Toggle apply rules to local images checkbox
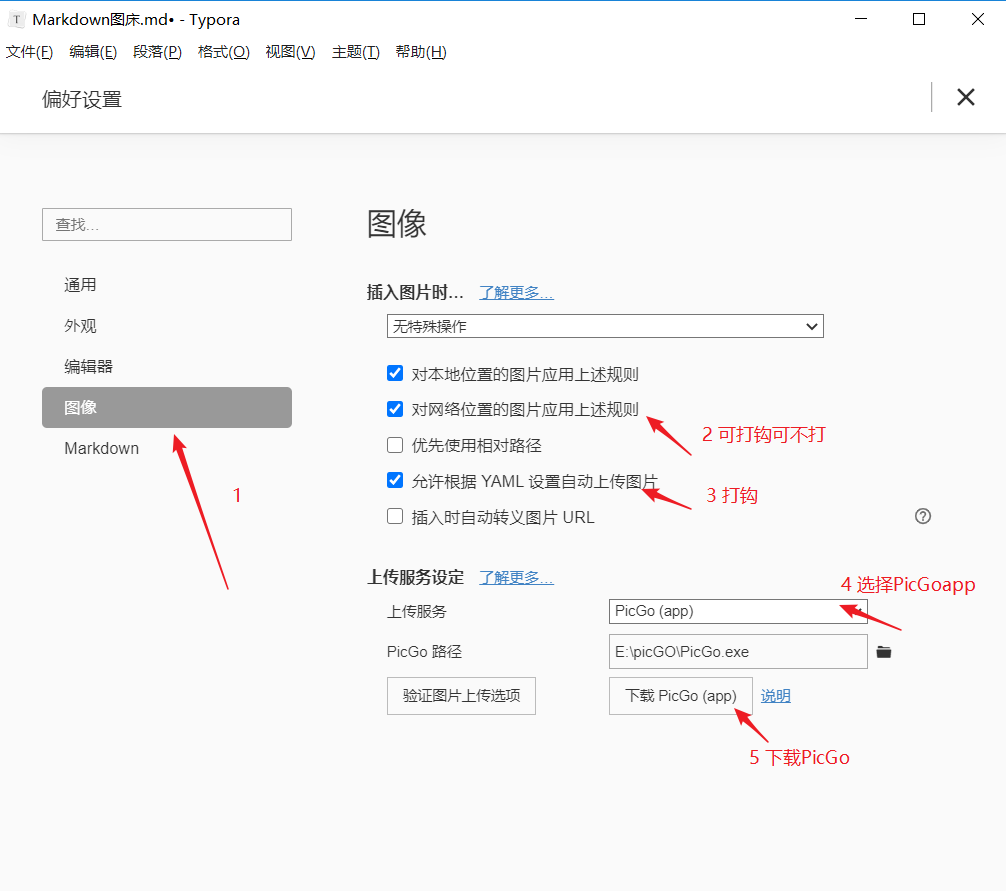Screen dimensions: 1006x891 click(x=395, y=373)
